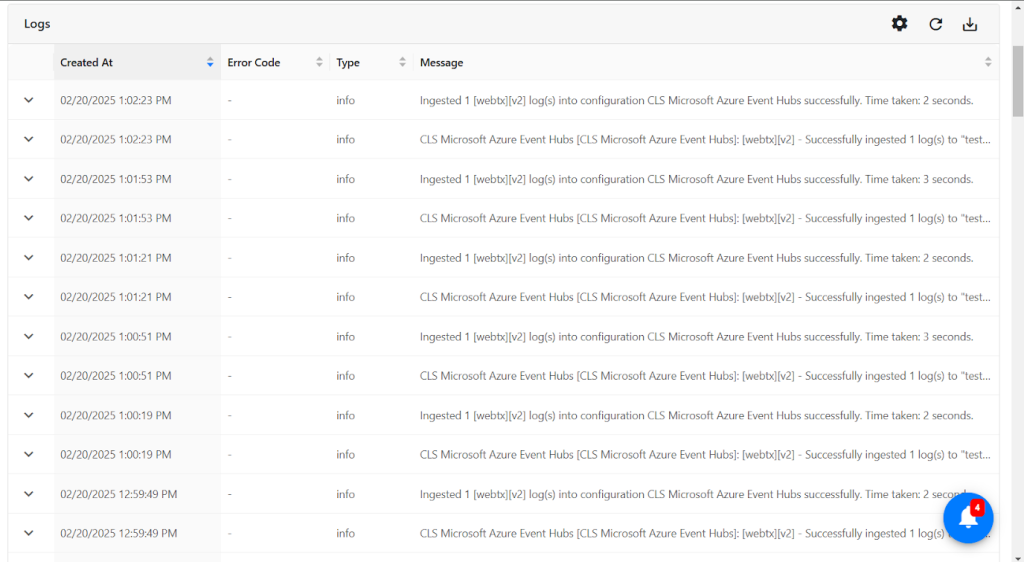Click the Ingested message at 1:01:21 PM
This screenshot has width=1024, height=562.
point(696,258)
